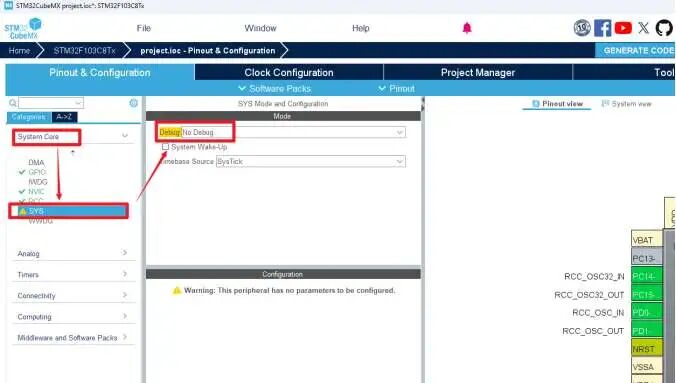Viewport: 676px width, 383px height.
Task: Switch to the Clock Configuration tab
Action: (x=289, y=72)
